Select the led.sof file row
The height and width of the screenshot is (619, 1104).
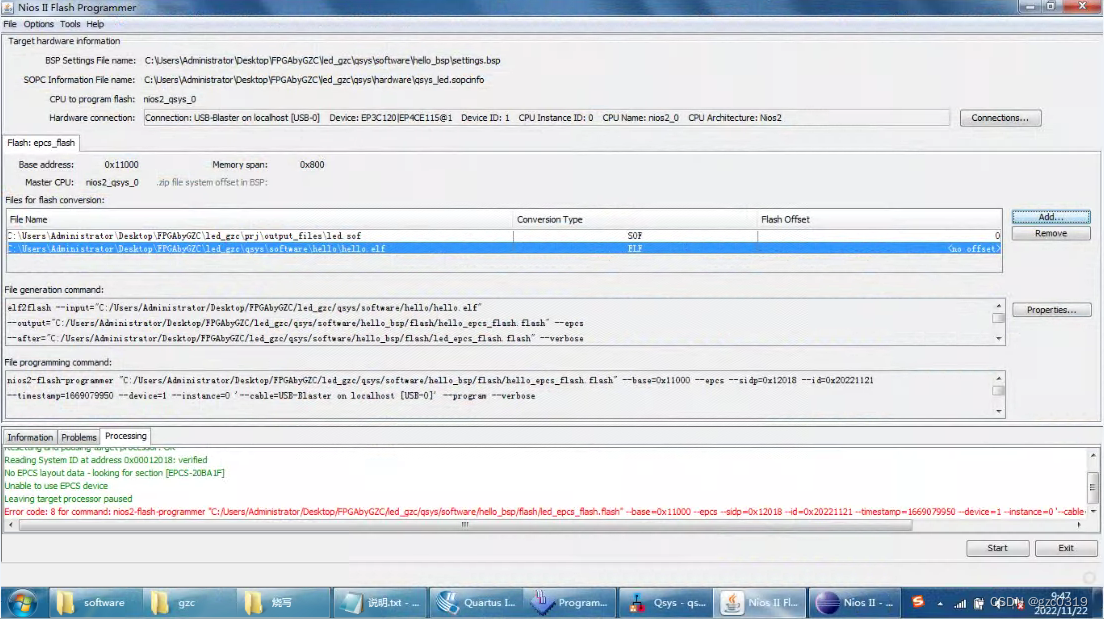[x=503, y=236]
